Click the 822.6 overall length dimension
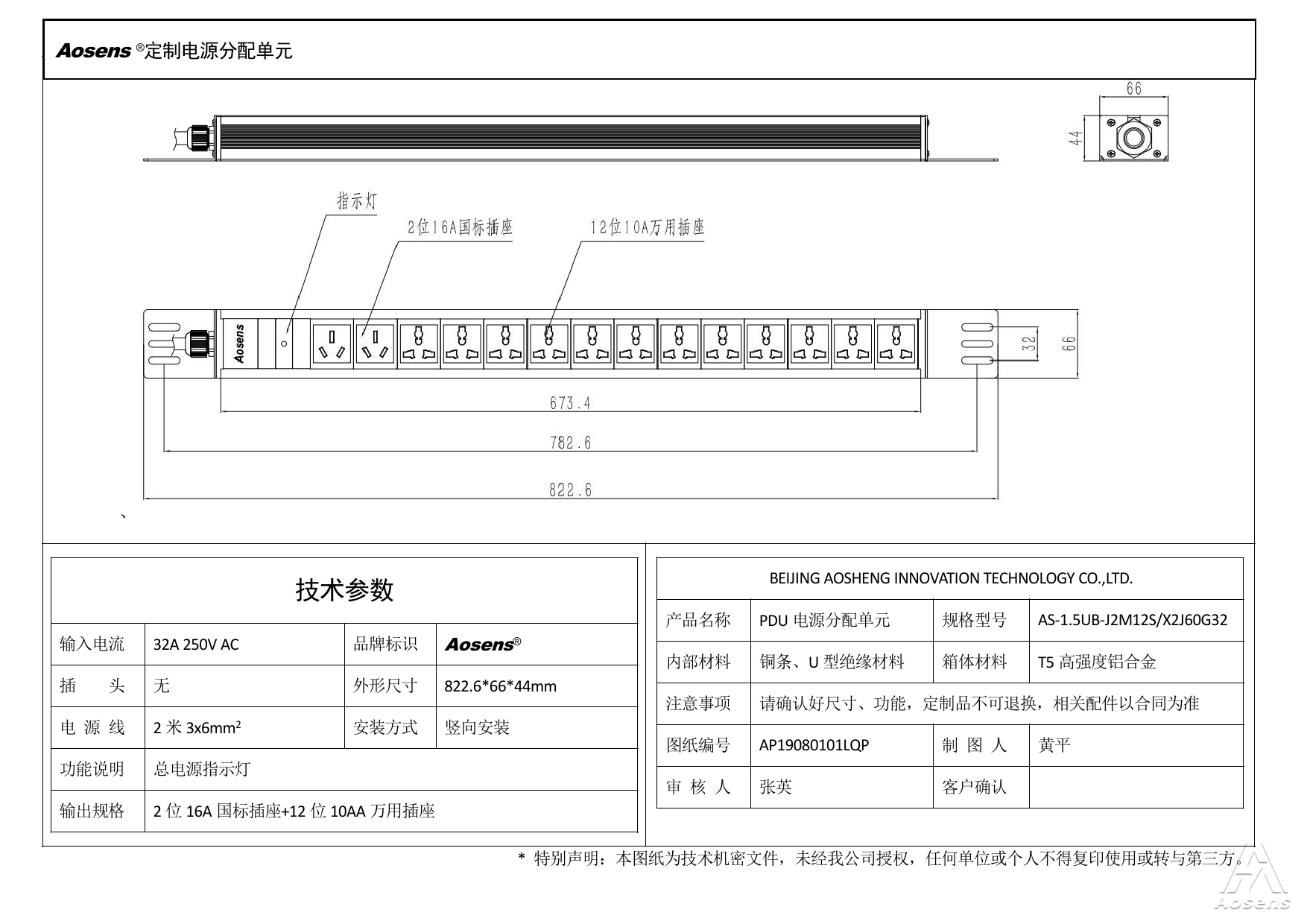 pyautogui.click(x=570, y=490)
